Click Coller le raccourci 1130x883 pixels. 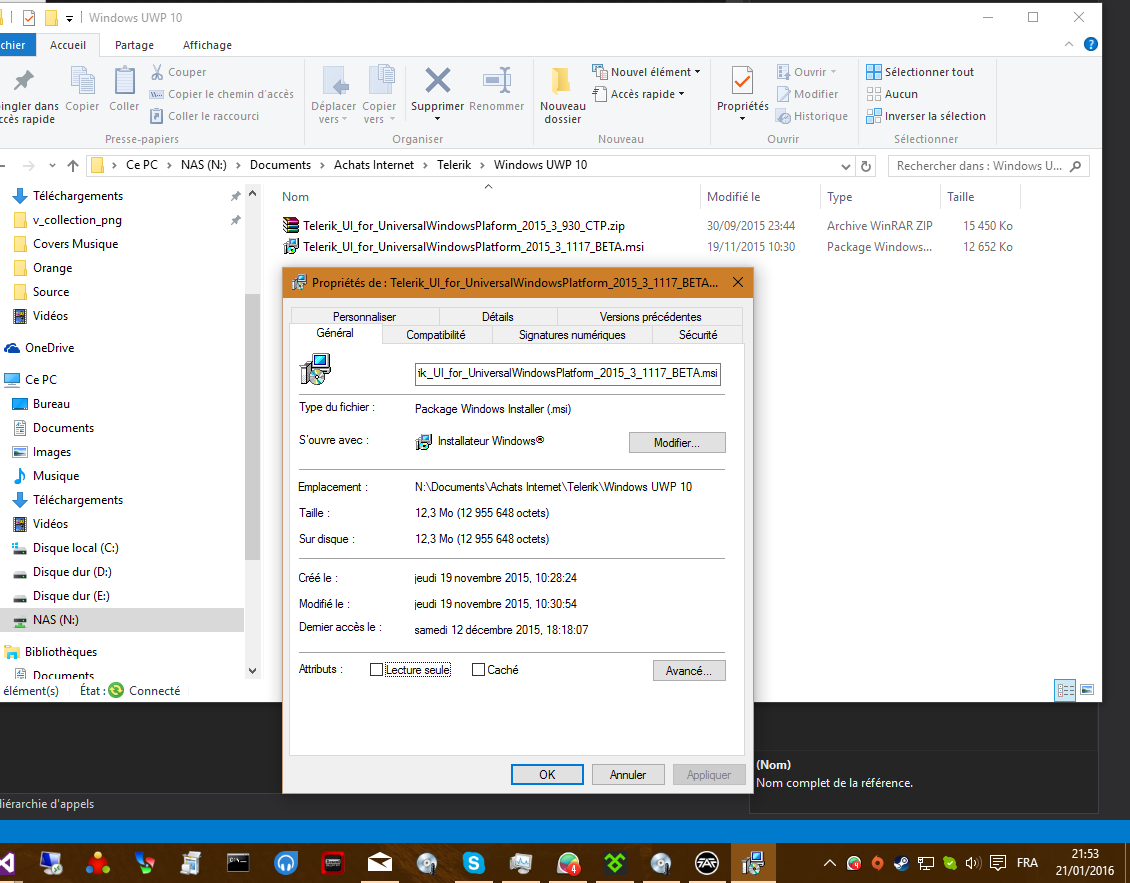(205, 116)
